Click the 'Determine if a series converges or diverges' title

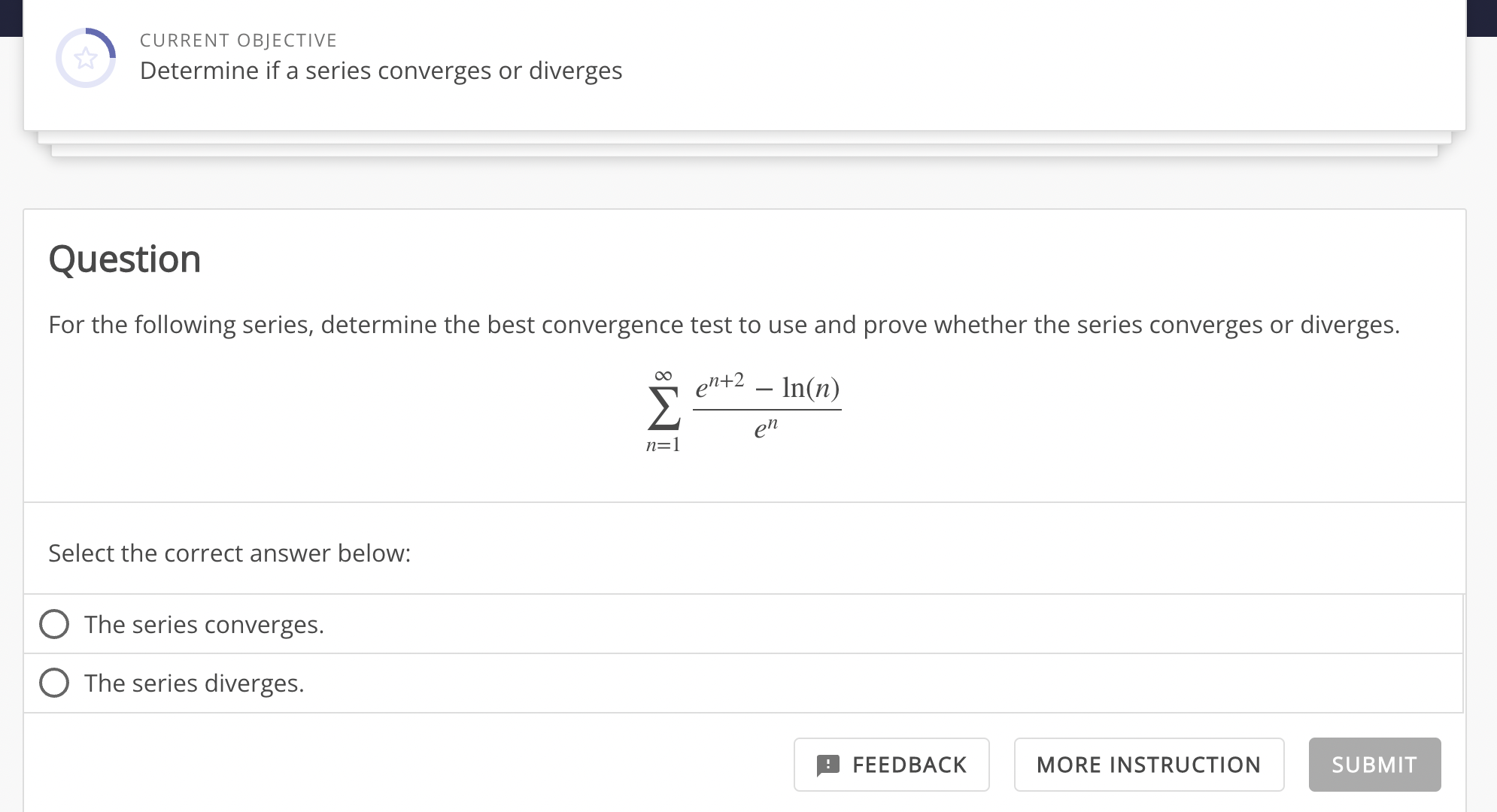click(381, 71)
